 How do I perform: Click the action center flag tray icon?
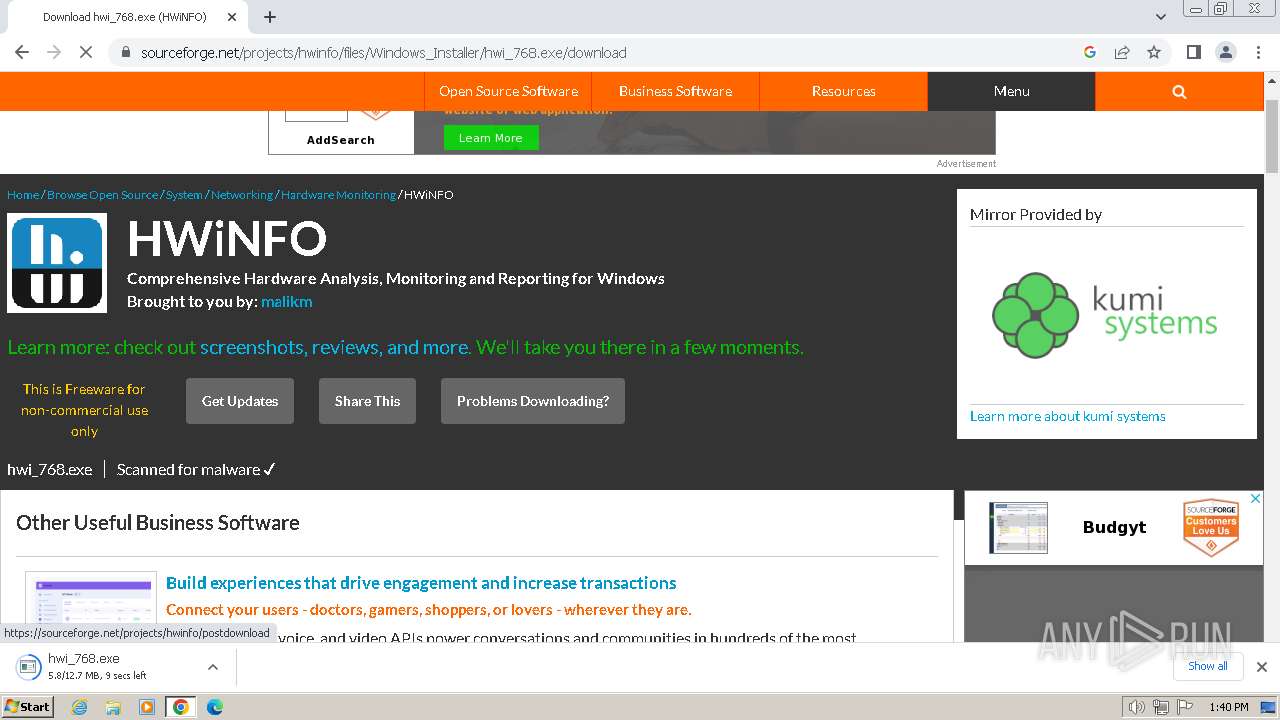(1185, 707)
